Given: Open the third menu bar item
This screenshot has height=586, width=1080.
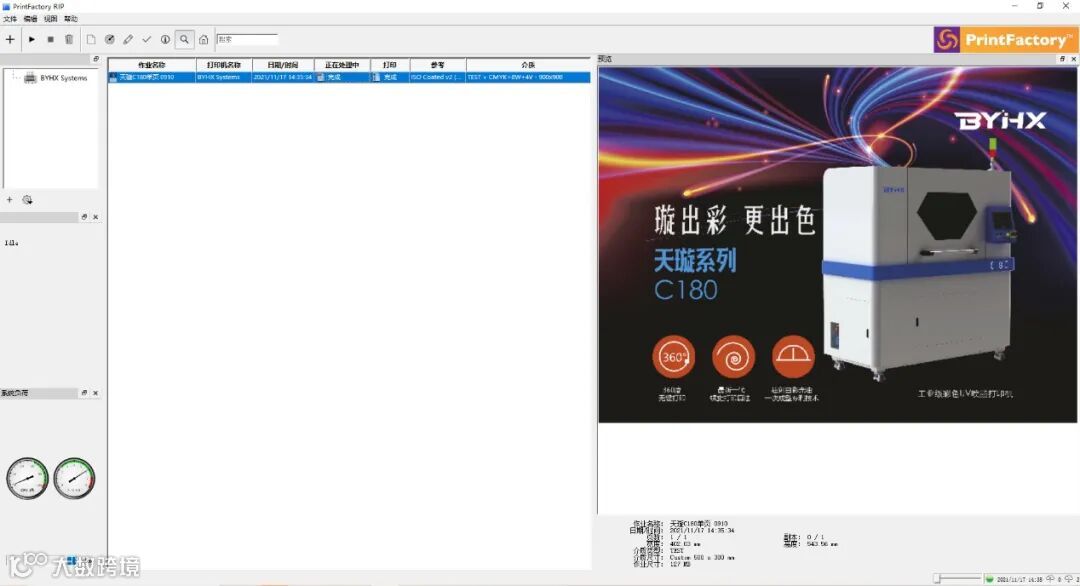Looking at the screenshot, I should coord(50,19).
